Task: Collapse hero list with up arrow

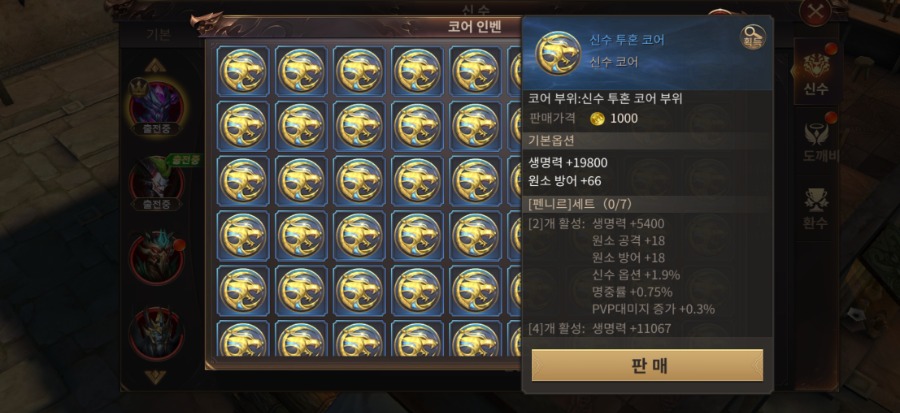Action: click(156, 65)
